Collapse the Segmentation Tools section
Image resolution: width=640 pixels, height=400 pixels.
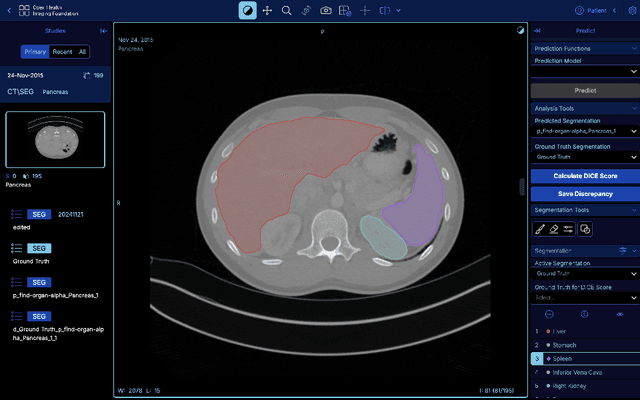coord(634,210)
